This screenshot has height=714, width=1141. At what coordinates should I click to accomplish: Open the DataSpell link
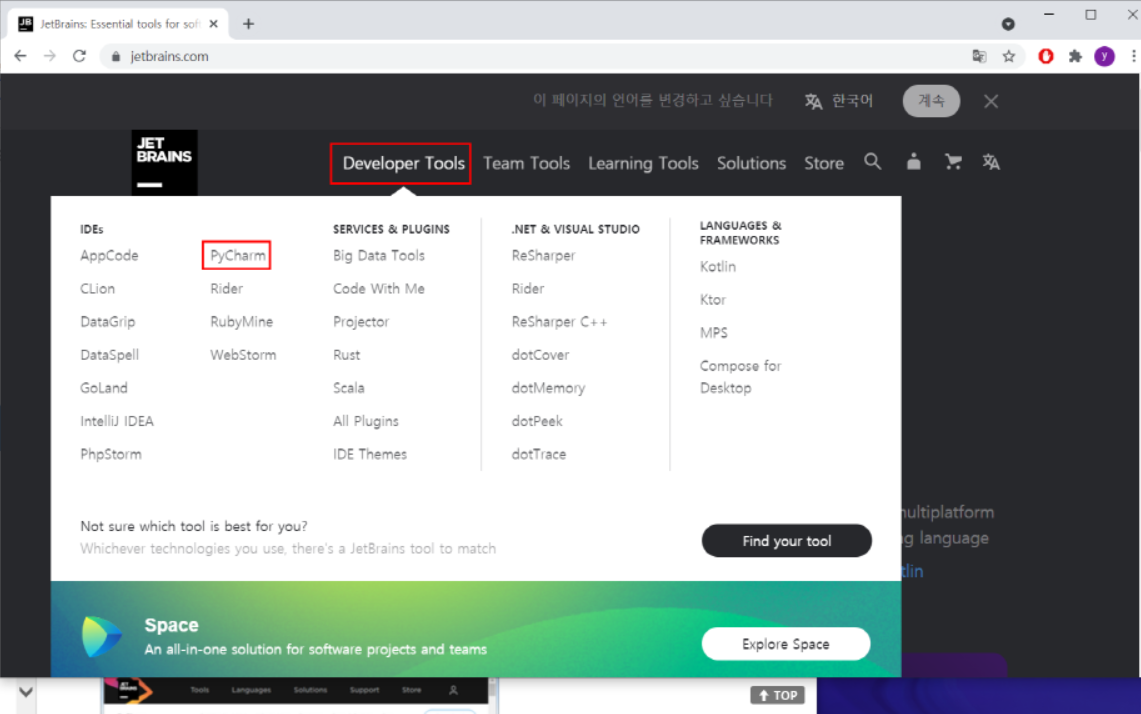click(109, 355)
